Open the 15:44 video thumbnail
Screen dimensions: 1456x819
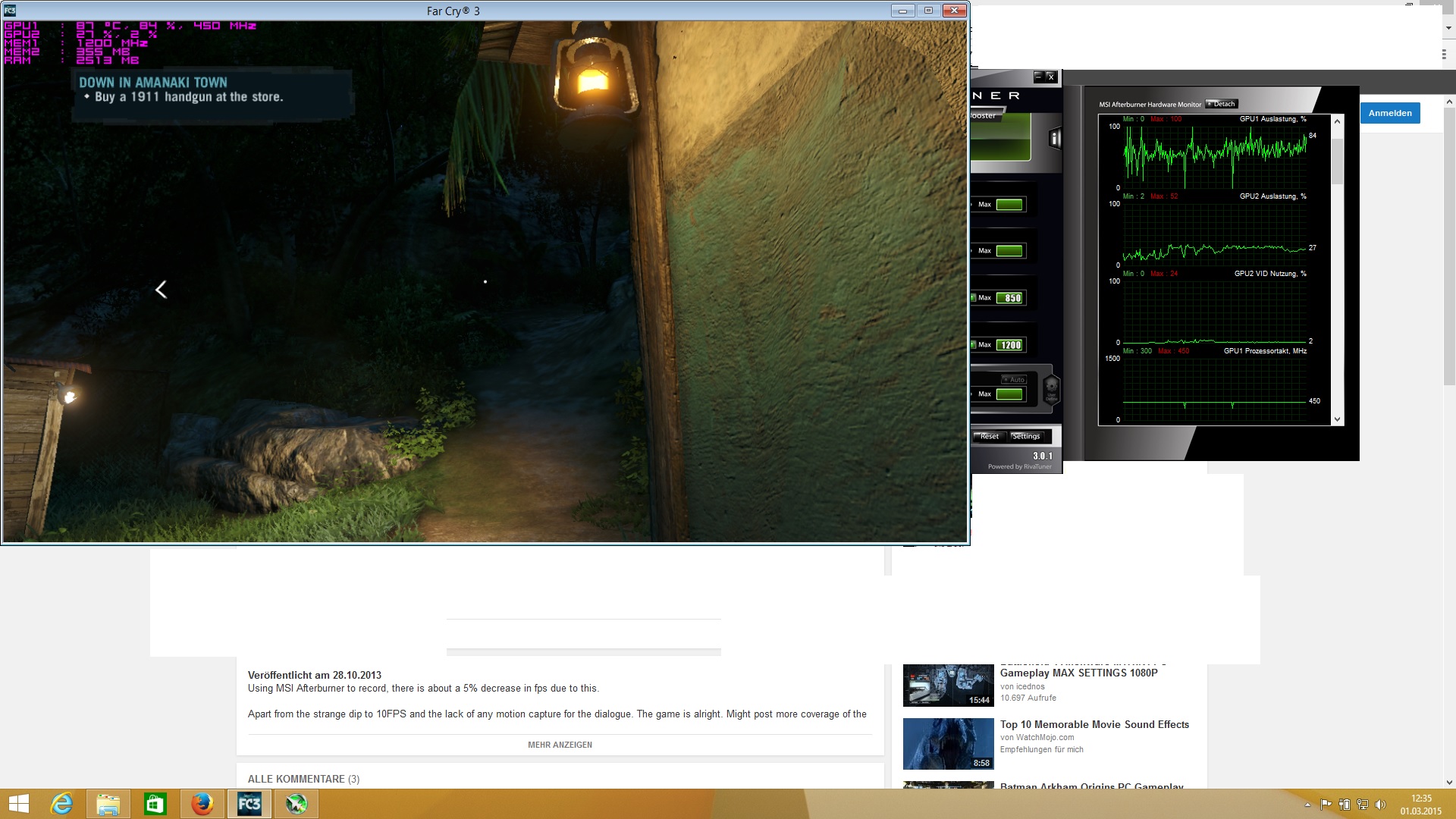[948, 686]
